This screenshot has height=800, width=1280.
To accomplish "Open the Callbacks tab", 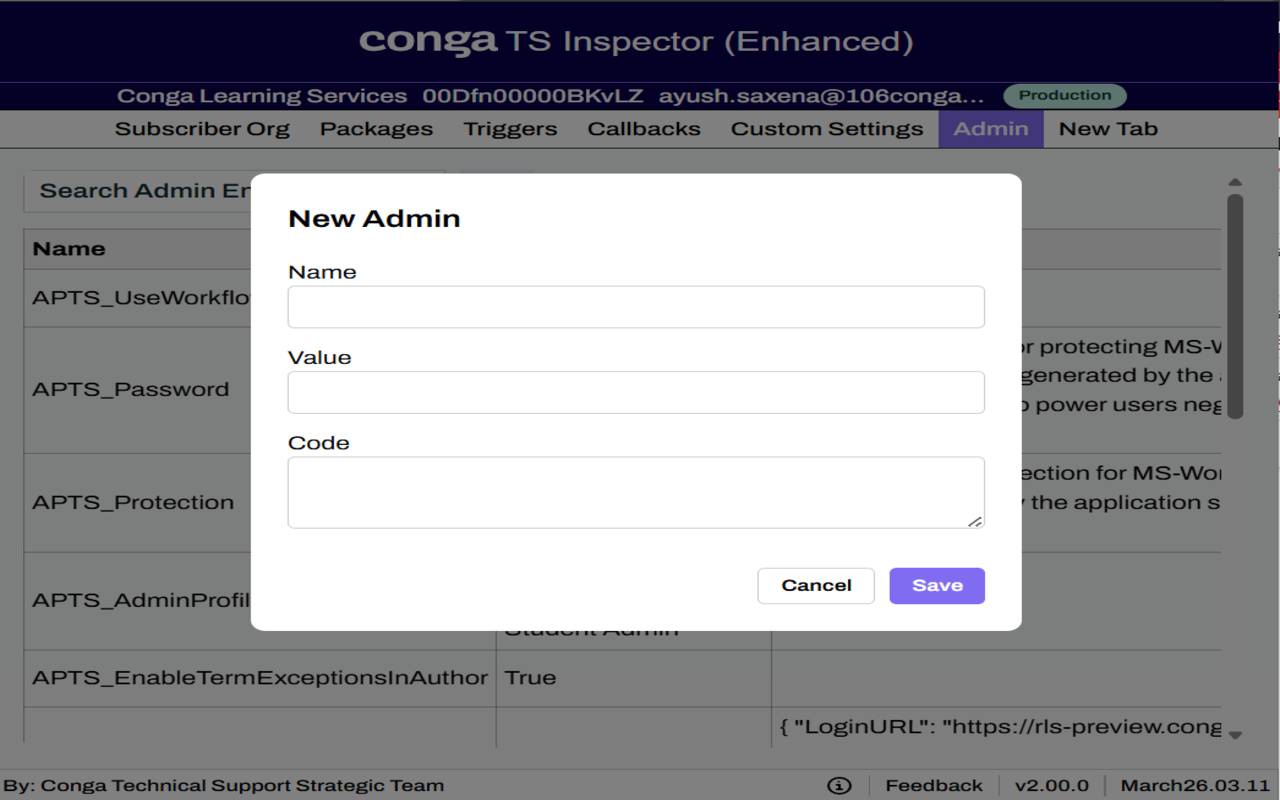I will tap(644, 129).
